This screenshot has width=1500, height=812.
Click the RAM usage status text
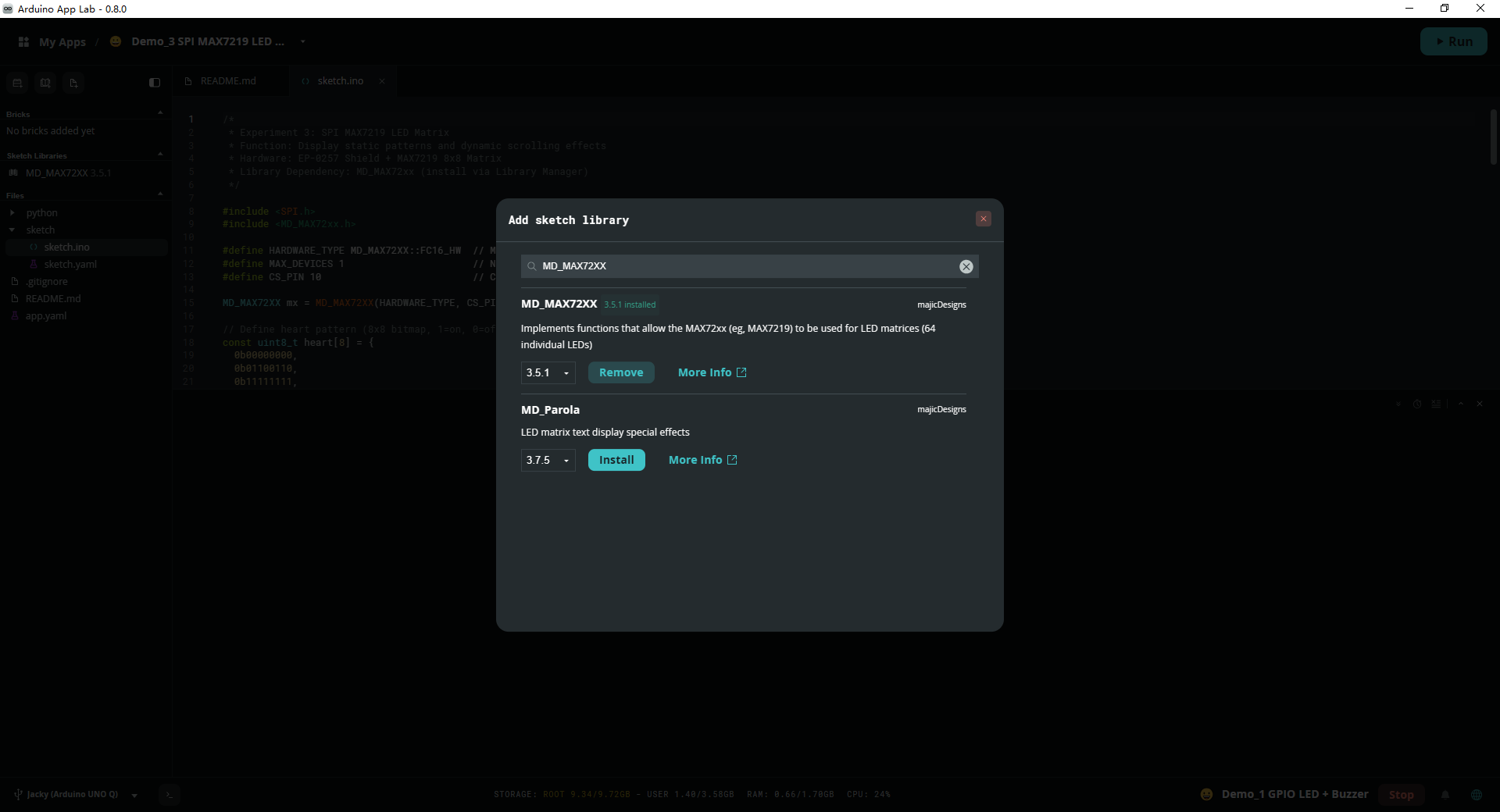[791, 795]
